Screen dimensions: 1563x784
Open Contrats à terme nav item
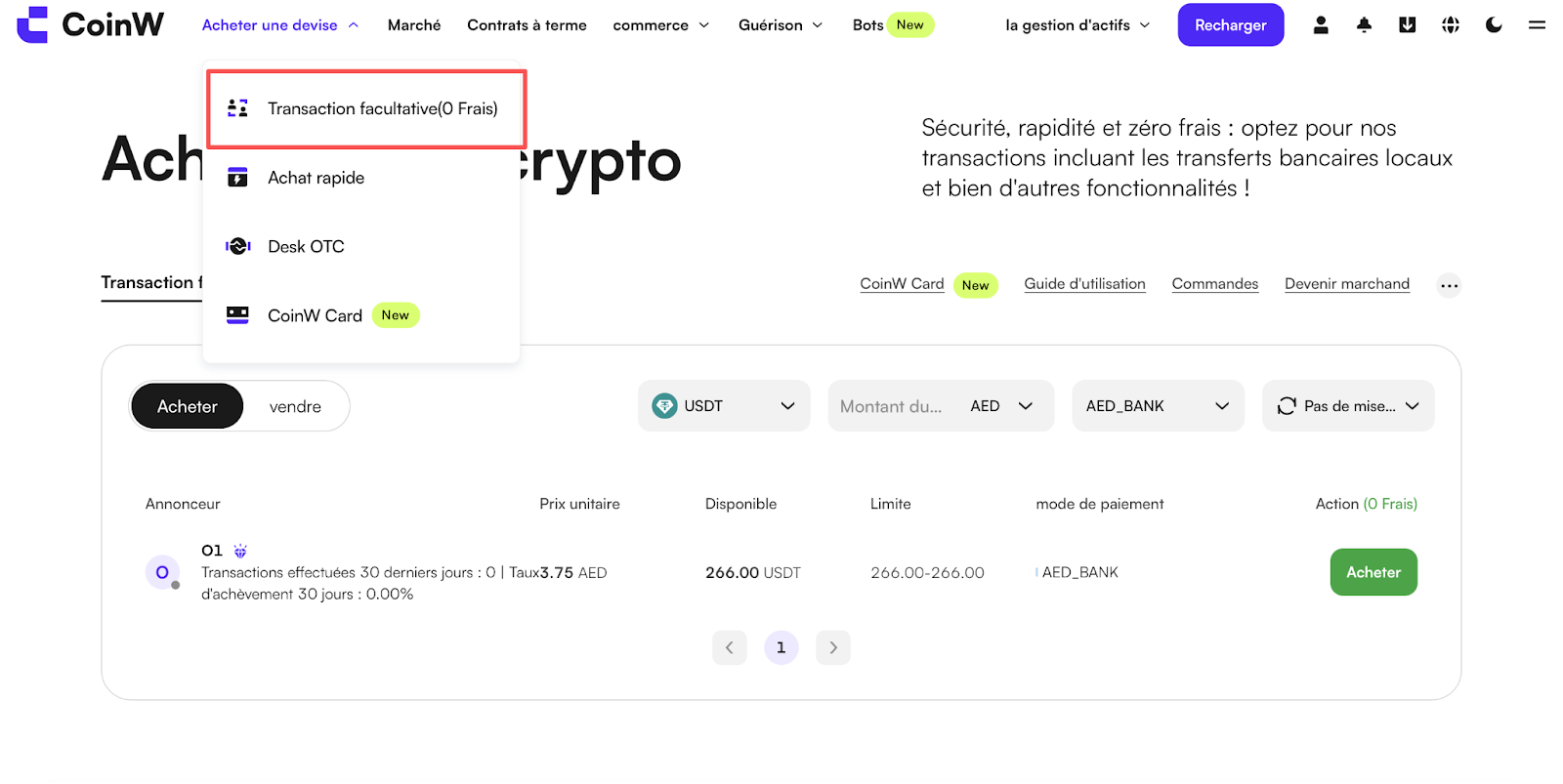point(527,25)
